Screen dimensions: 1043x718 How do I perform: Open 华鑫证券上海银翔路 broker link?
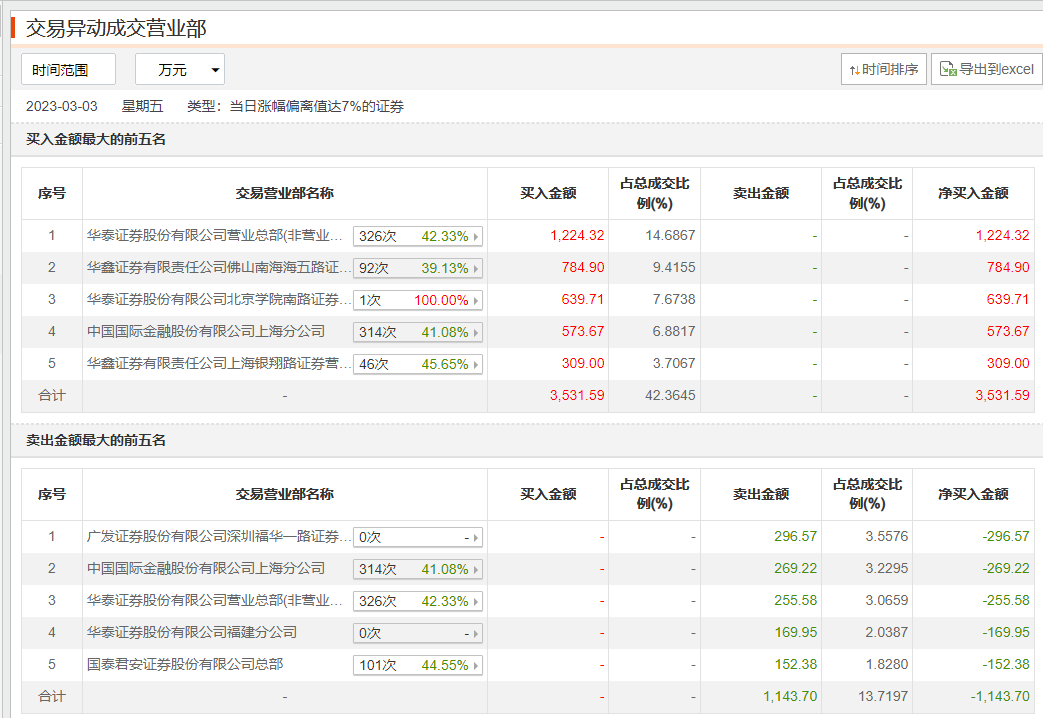(219, 363)
